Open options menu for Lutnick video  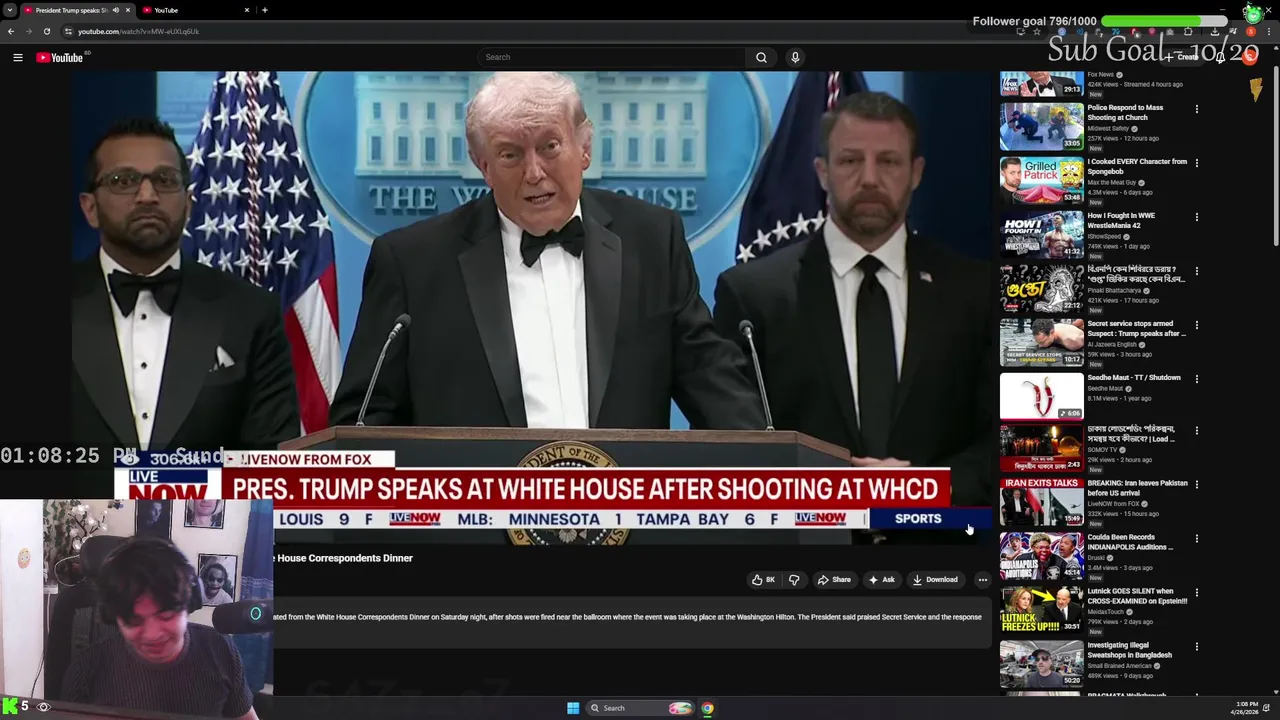click(1197, 593)
